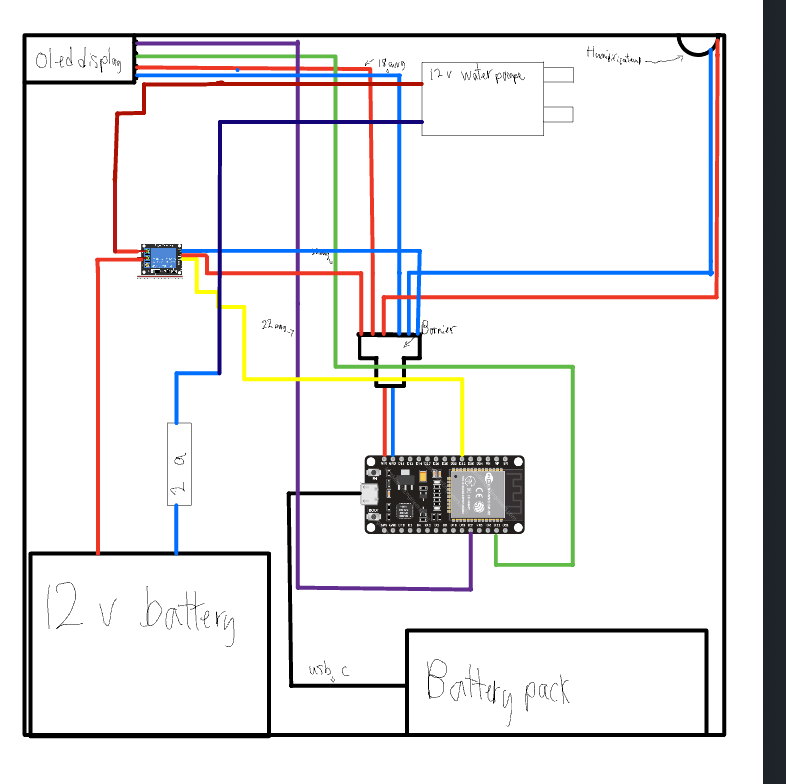Click the upper water pump outlet
This screenshot has width=786, height=784.
558,76
